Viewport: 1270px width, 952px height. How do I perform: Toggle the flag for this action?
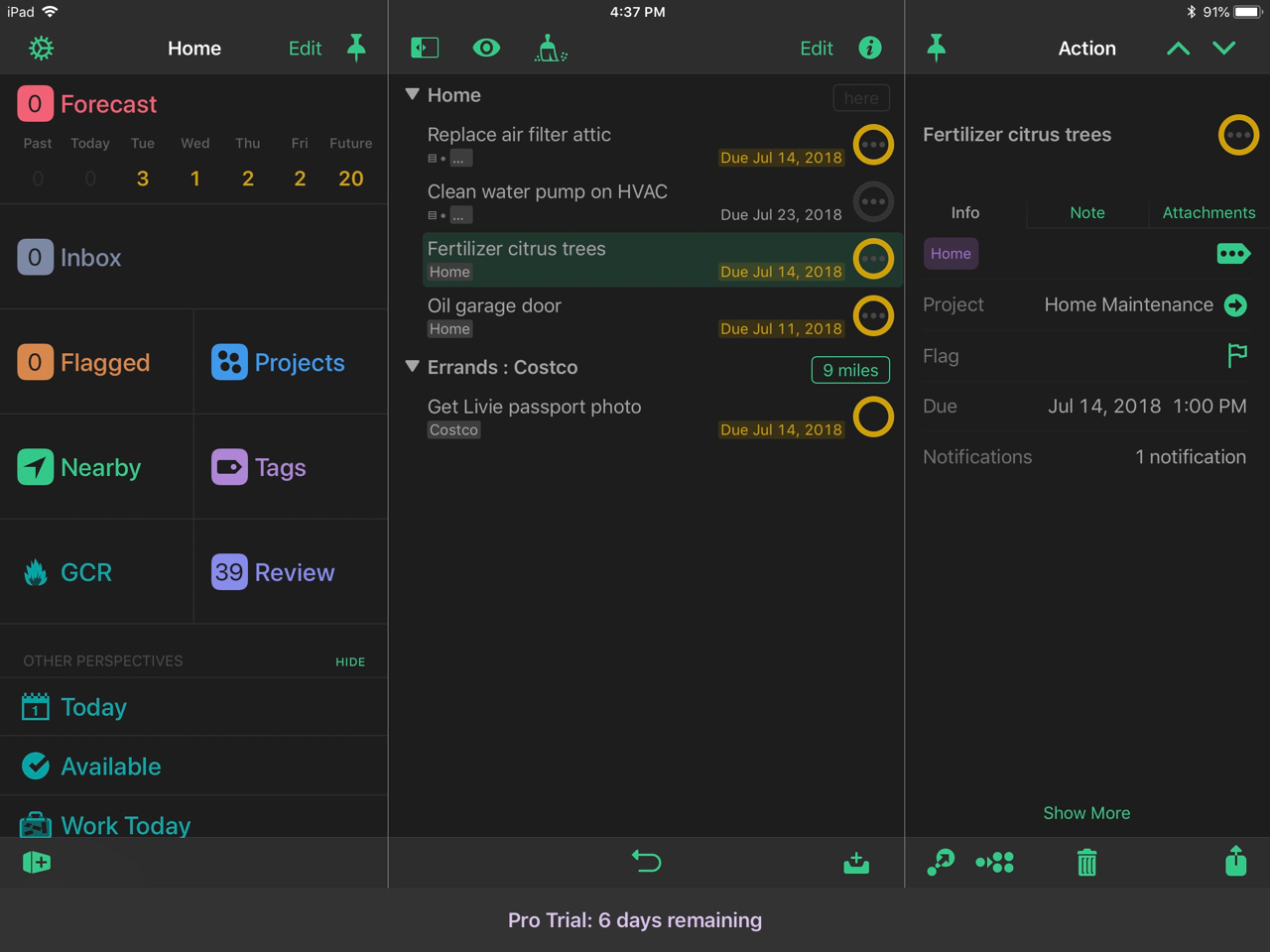(x=1237, y=355)
